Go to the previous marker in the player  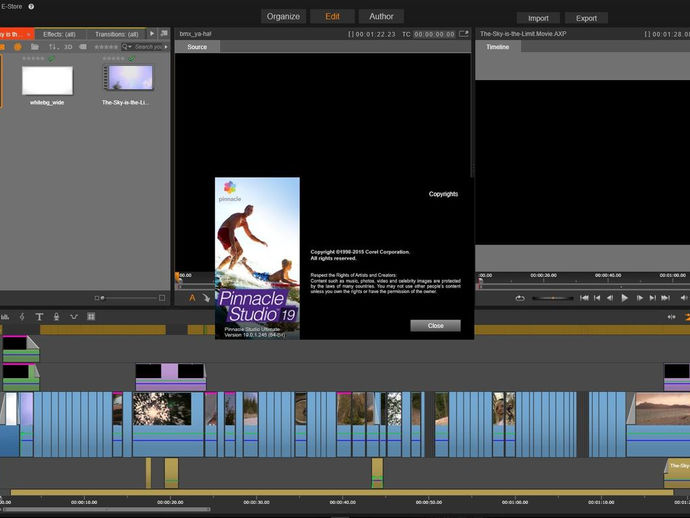pyautogui.click(x=597, y=298)
